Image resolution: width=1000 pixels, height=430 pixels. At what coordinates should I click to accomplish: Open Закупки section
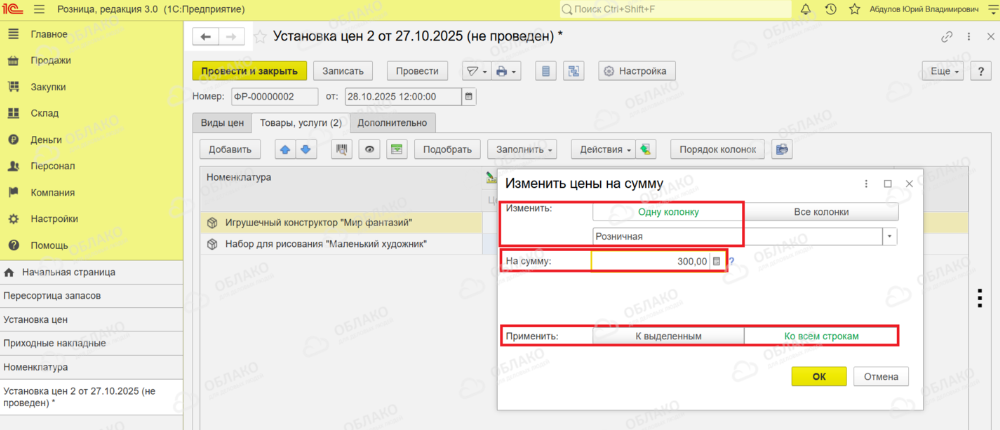click(48, 87)
